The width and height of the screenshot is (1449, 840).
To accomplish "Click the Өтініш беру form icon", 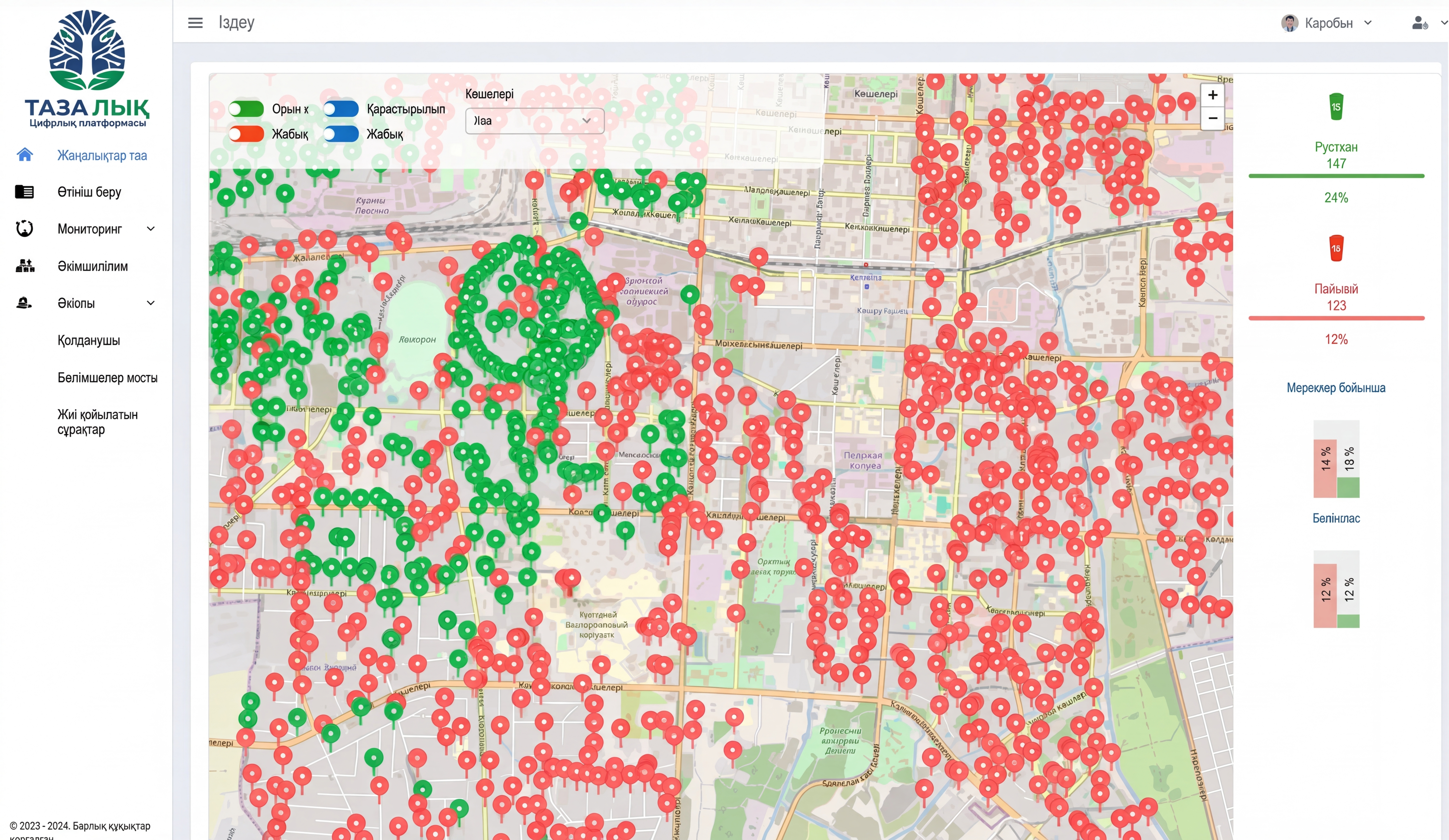I will click(x=24, y=192).
